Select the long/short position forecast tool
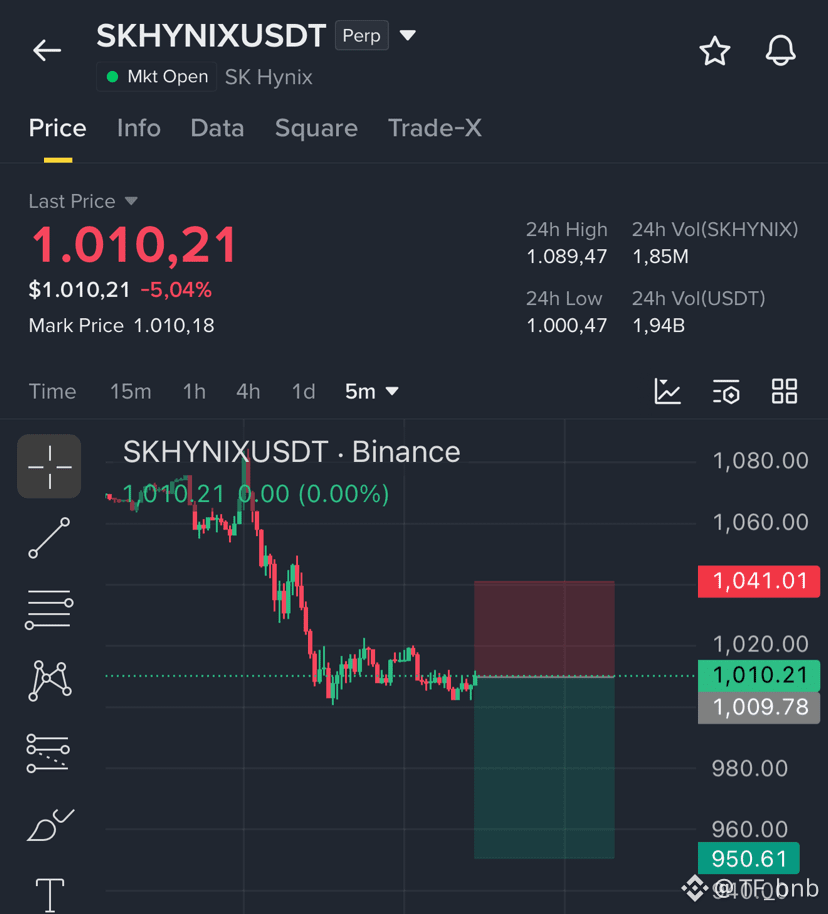Screen dimensions: 828x914 [48, 753]
